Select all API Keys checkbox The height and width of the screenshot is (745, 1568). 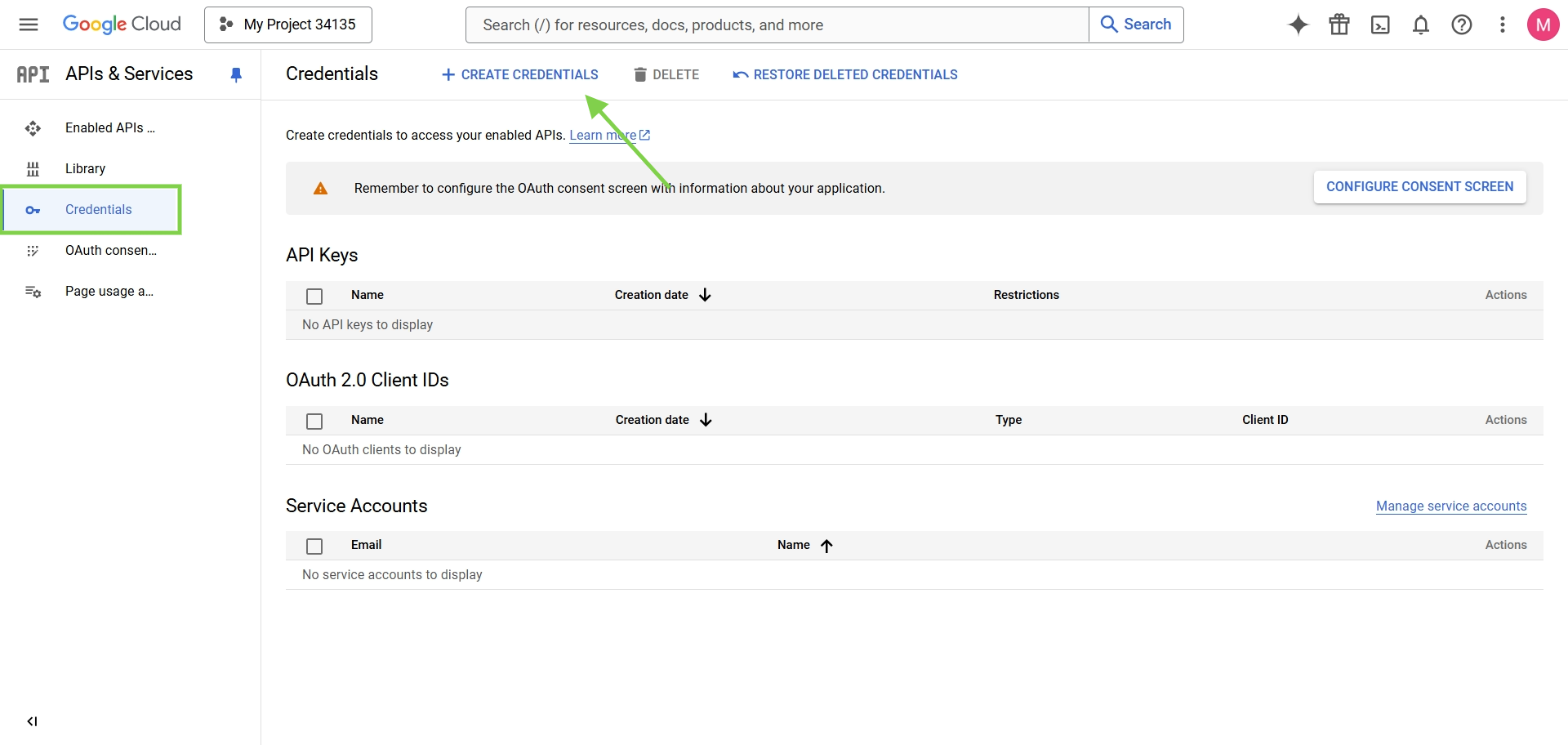314,296
